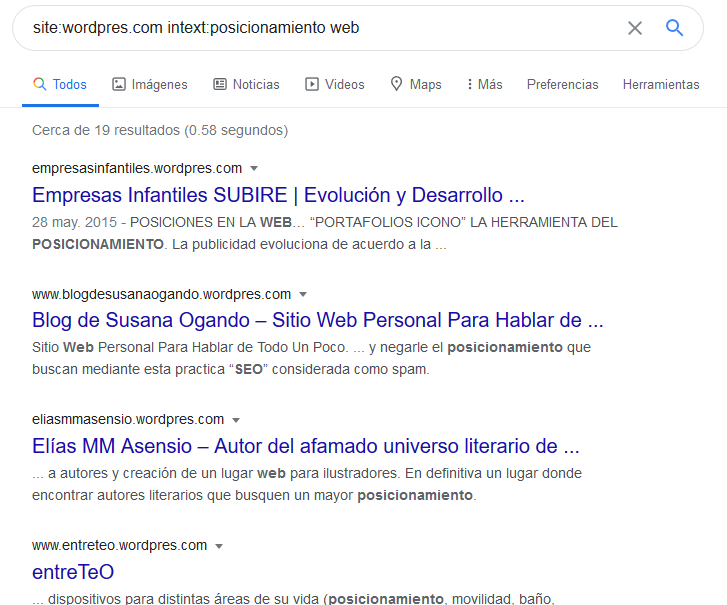Open dropdown arrow beside www.blogdesusanaogando.wordpres.com
The height and width of the screenshot is (605, 727).
303,295
